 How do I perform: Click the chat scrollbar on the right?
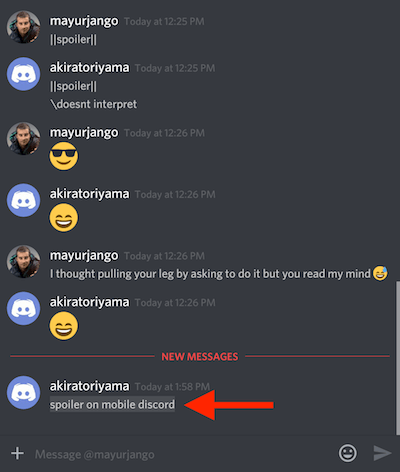point(397,358)
